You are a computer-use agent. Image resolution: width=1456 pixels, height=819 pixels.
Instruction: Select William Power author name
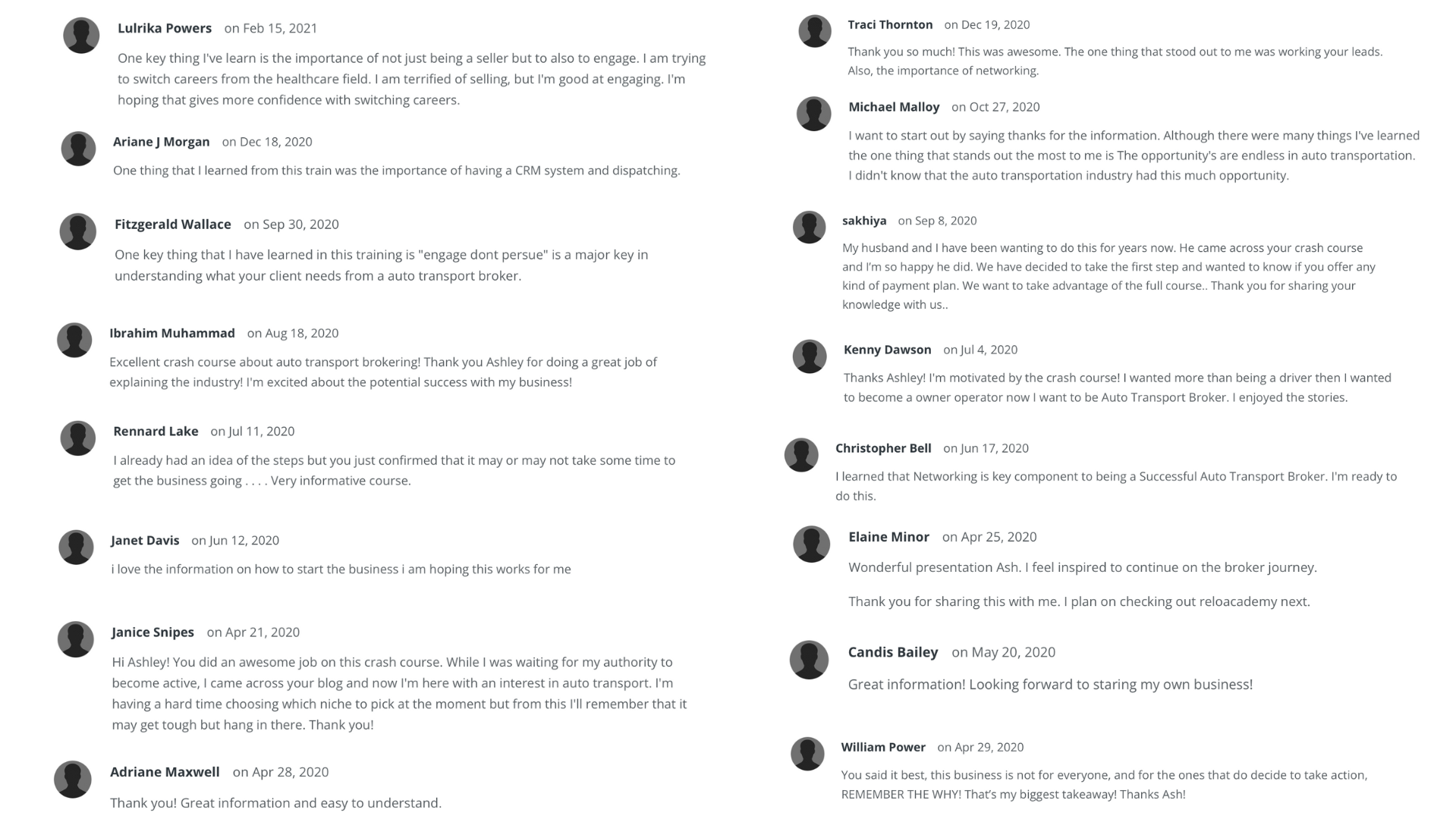pos(883,747)
